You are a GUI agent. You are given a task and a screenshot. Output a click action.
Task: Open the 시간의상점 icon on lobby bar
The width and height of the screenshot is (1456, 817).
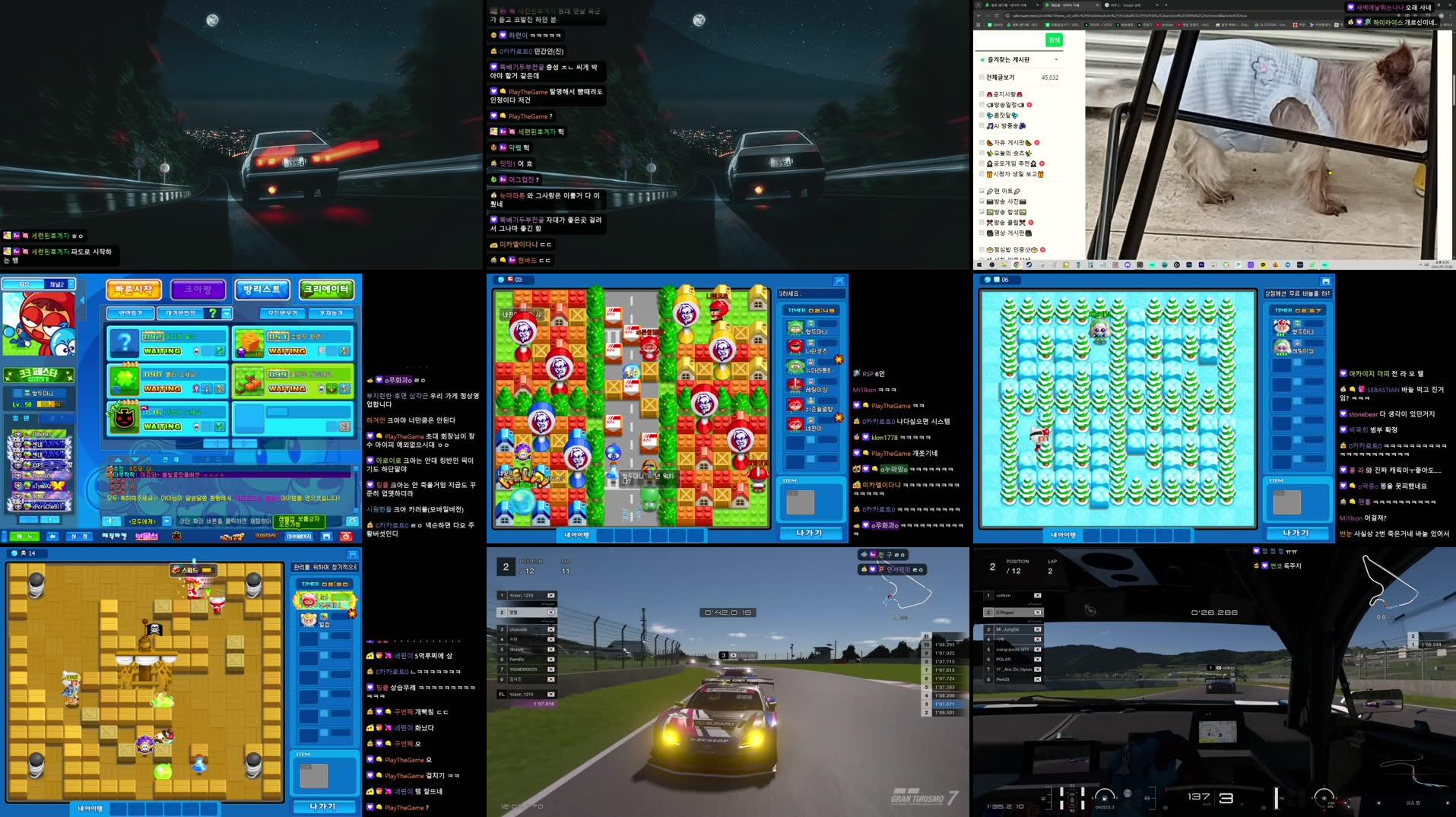(x=231, y=537)
